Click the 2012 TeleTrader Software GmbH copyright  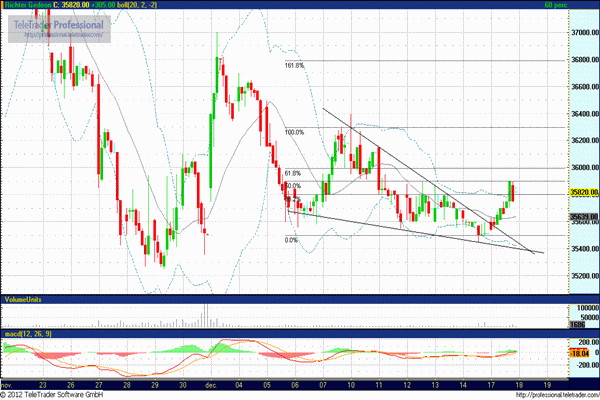(x=52, y=395)
